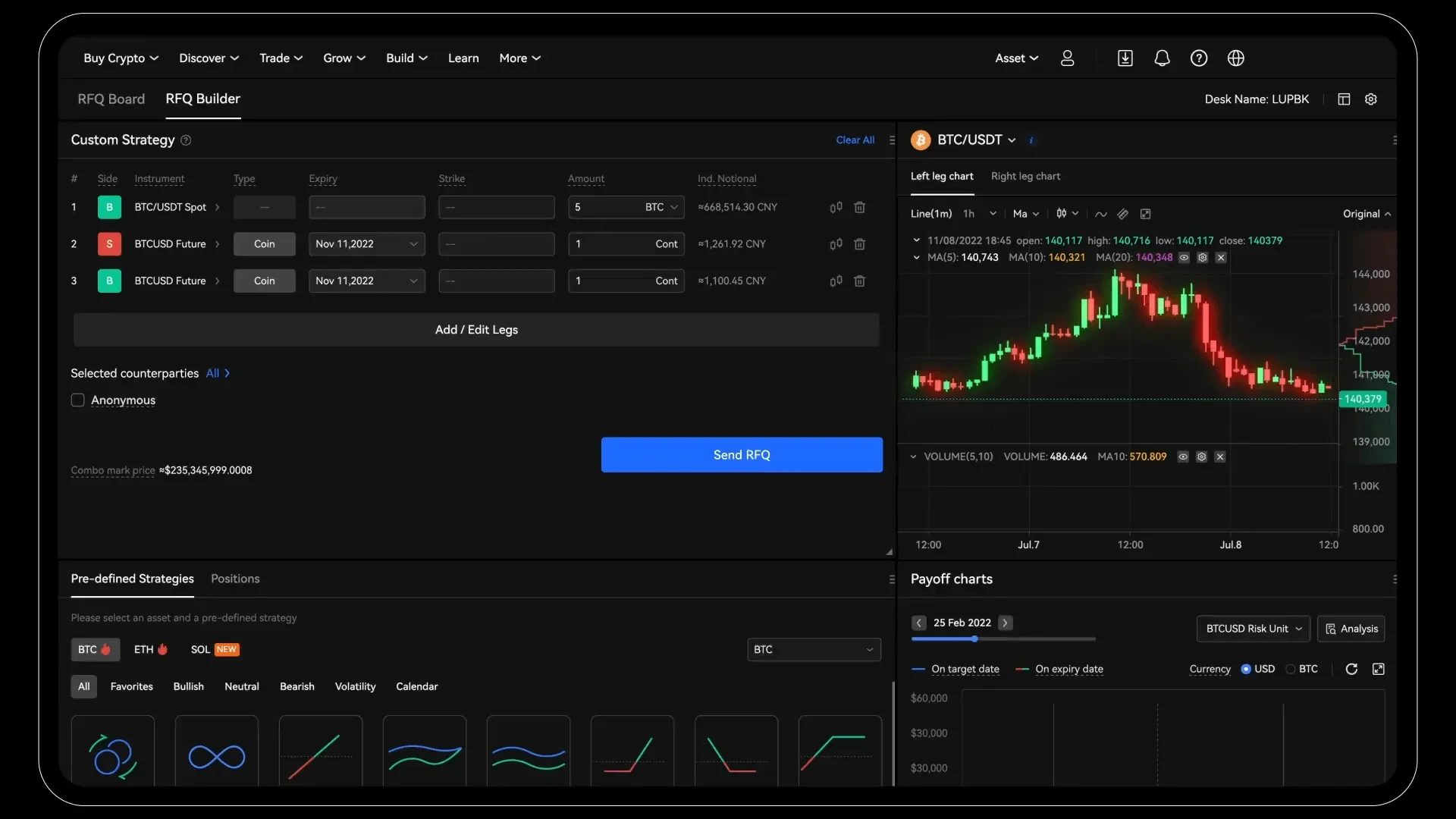
Task: Delete leg 2 with its trash icon
Action: point(860,243)
